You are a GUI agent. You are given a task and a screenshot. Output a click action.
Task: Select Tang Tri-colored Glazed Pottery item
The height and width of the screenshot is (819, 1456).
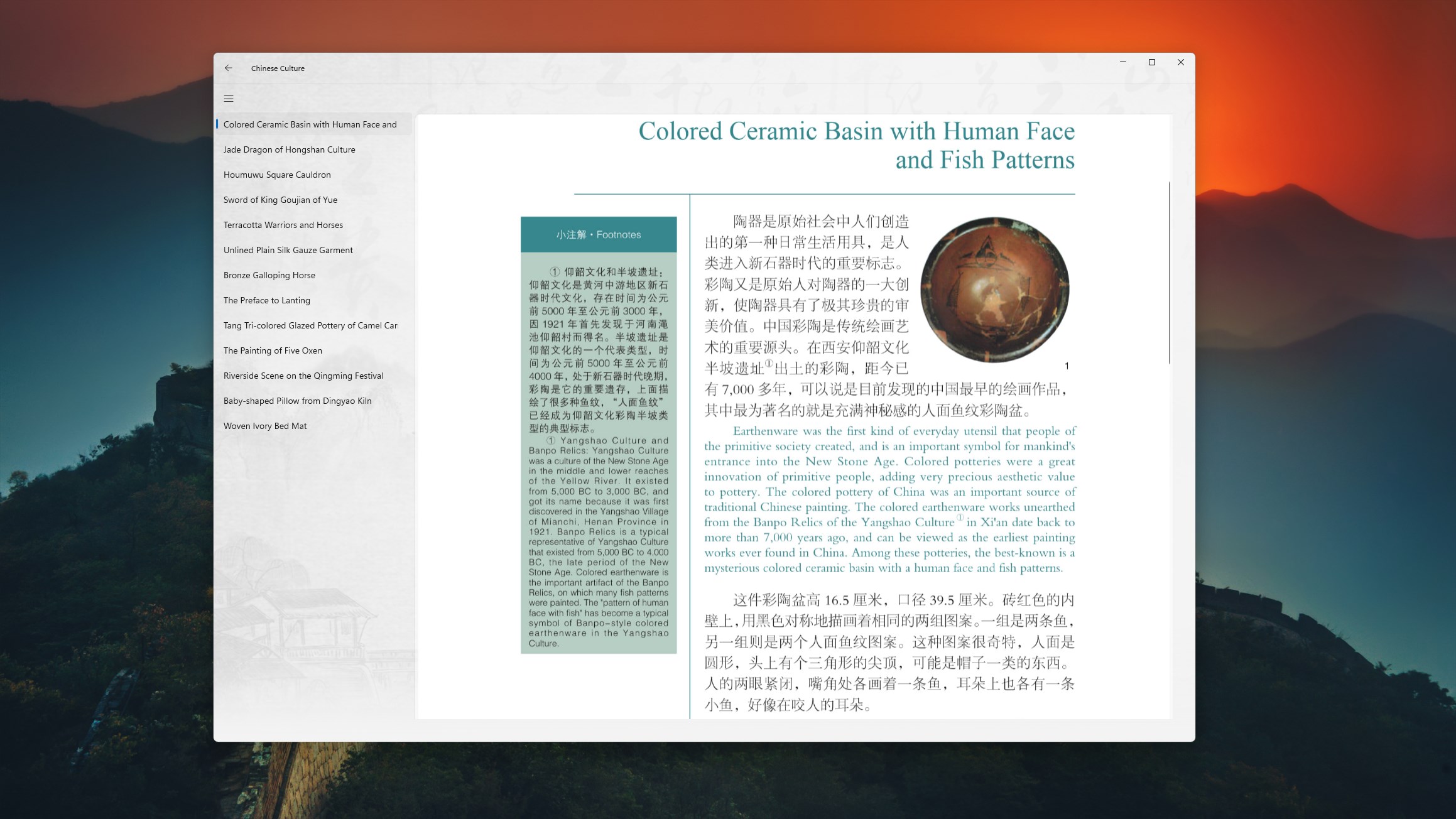click(310, 325)
